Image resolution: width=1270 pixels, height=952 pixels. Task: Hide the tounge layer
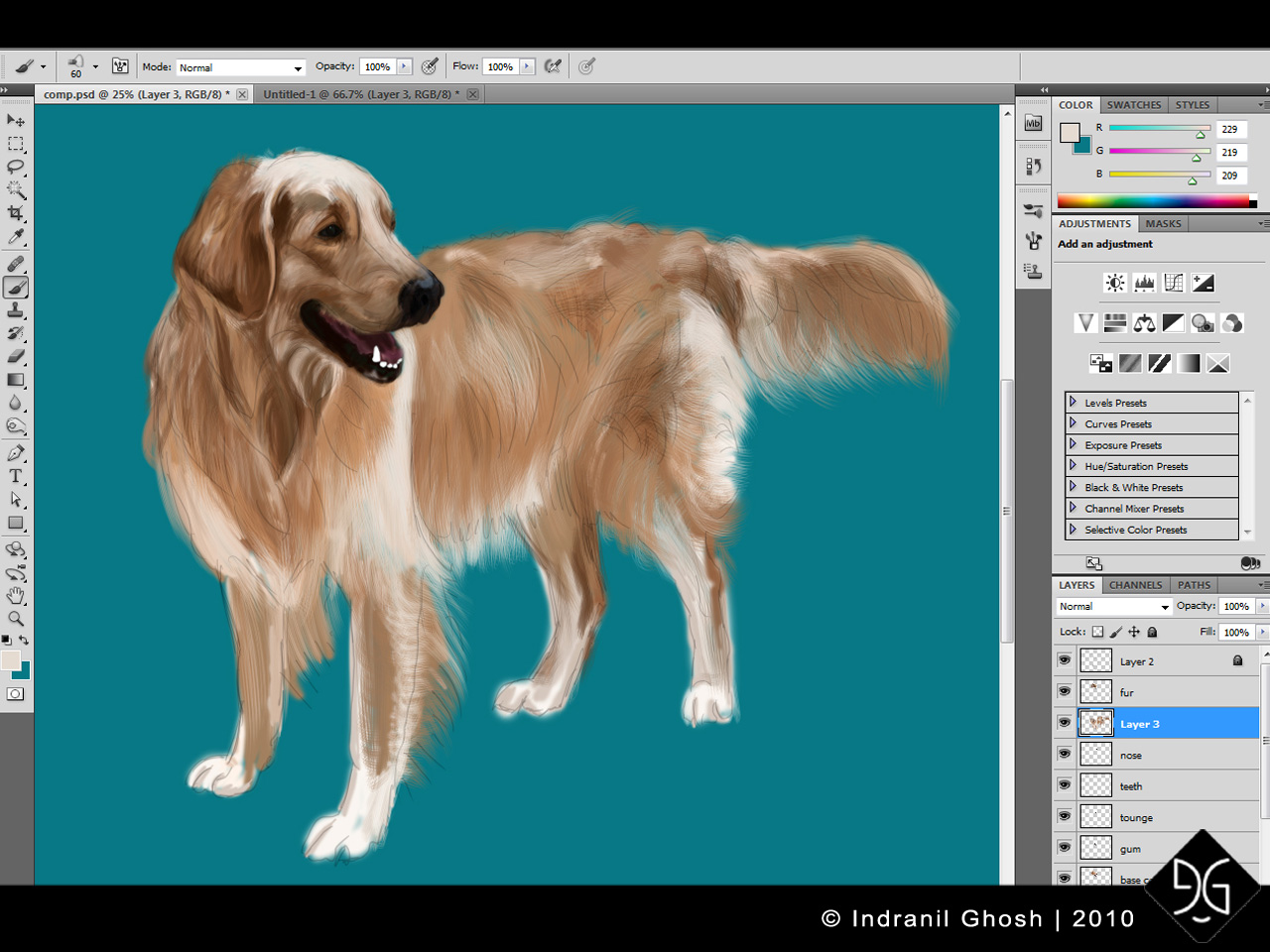click(x=1064, y=816)
